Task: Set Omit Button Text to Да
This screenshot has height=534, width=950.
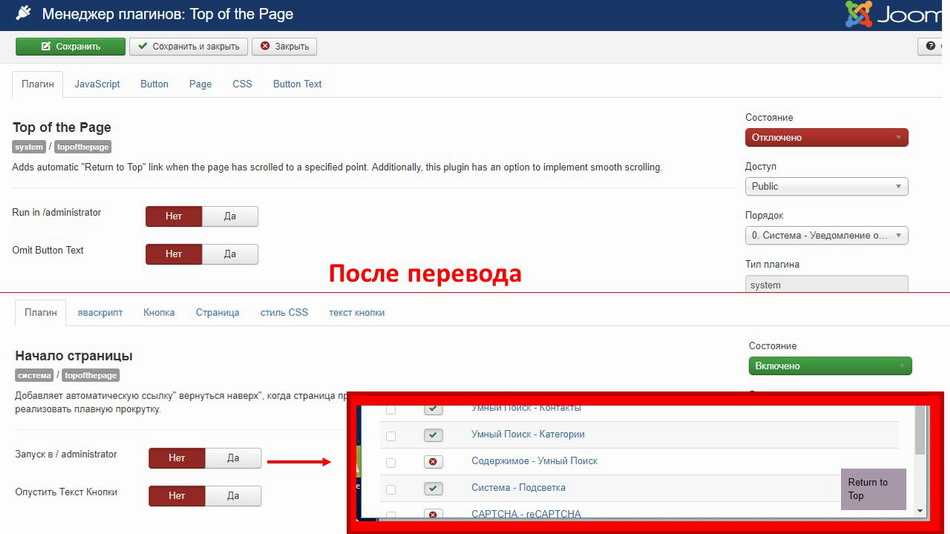Action: [x=230, y=254]
